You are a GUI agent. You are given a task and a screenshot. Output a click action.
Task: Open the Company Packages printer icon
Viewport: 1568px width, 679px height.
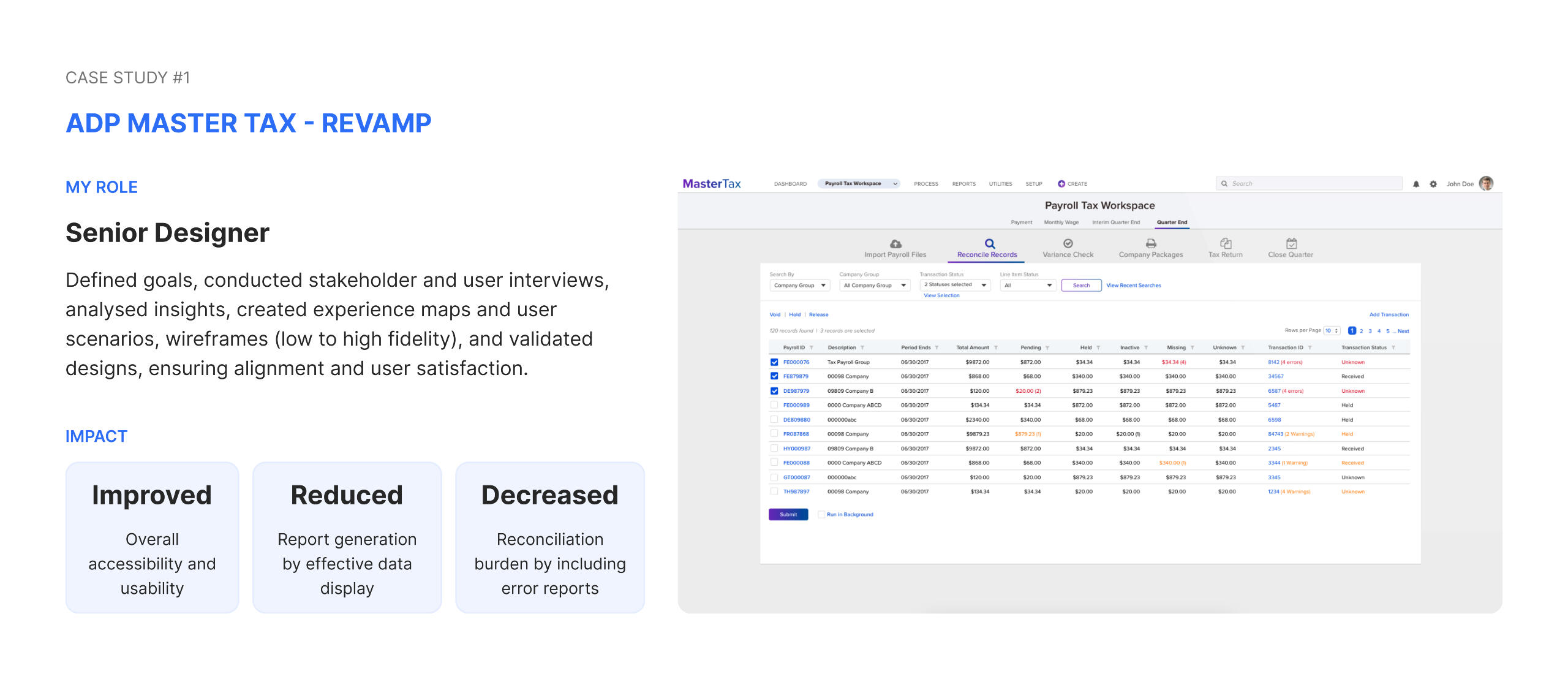(1150, 243)
